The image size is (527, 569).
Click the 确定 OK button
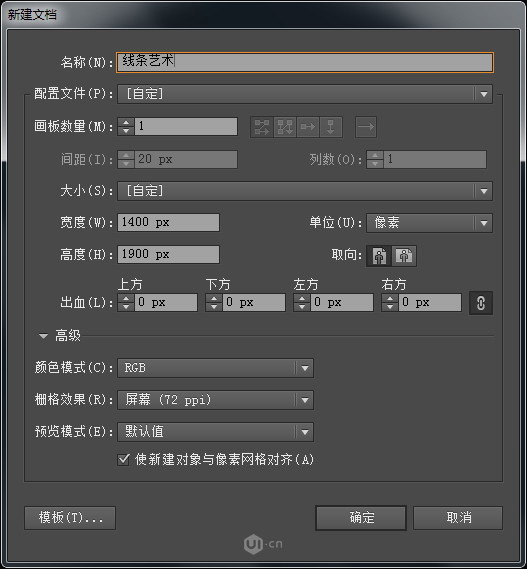(x=361, y=518)
